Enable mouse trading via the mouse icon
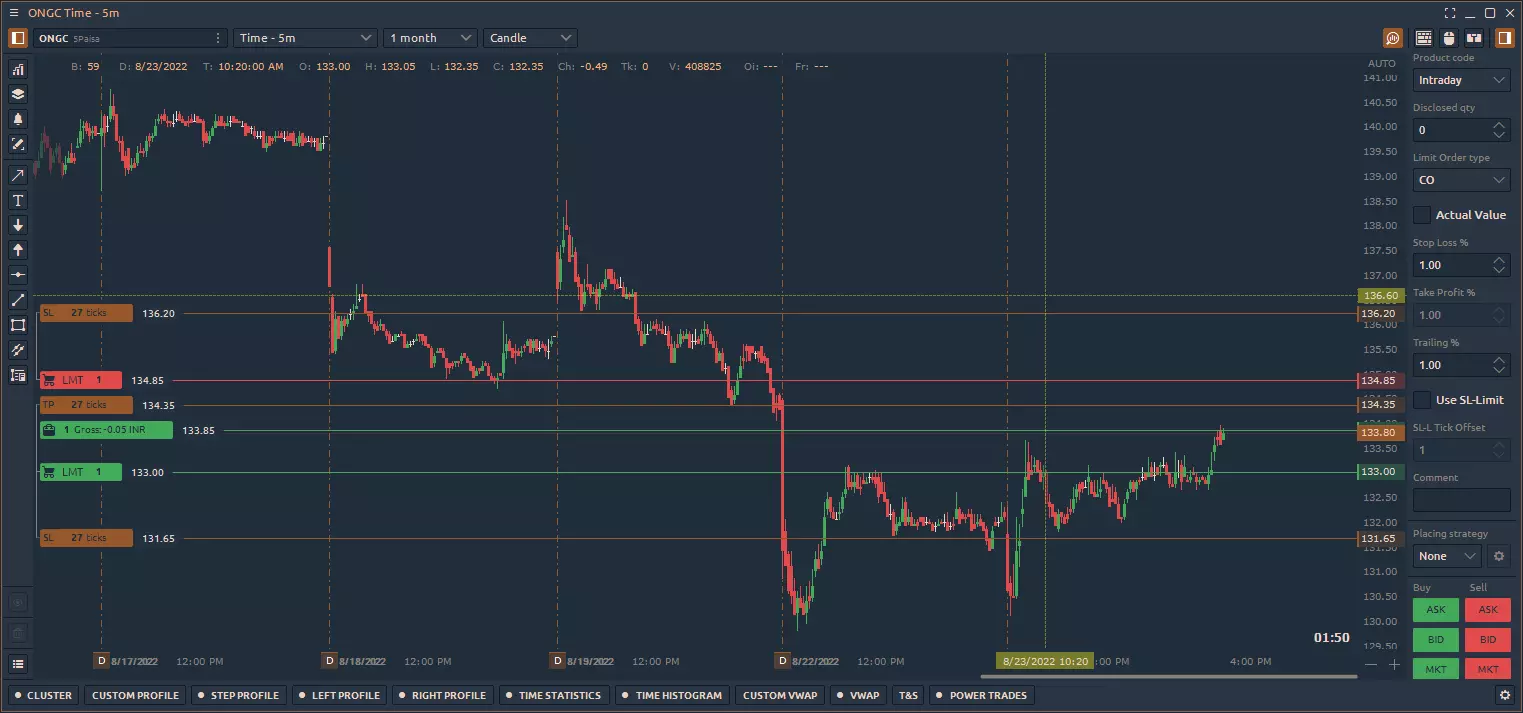The height and width of the screenshot is (713, 1523). point(1448,38)
